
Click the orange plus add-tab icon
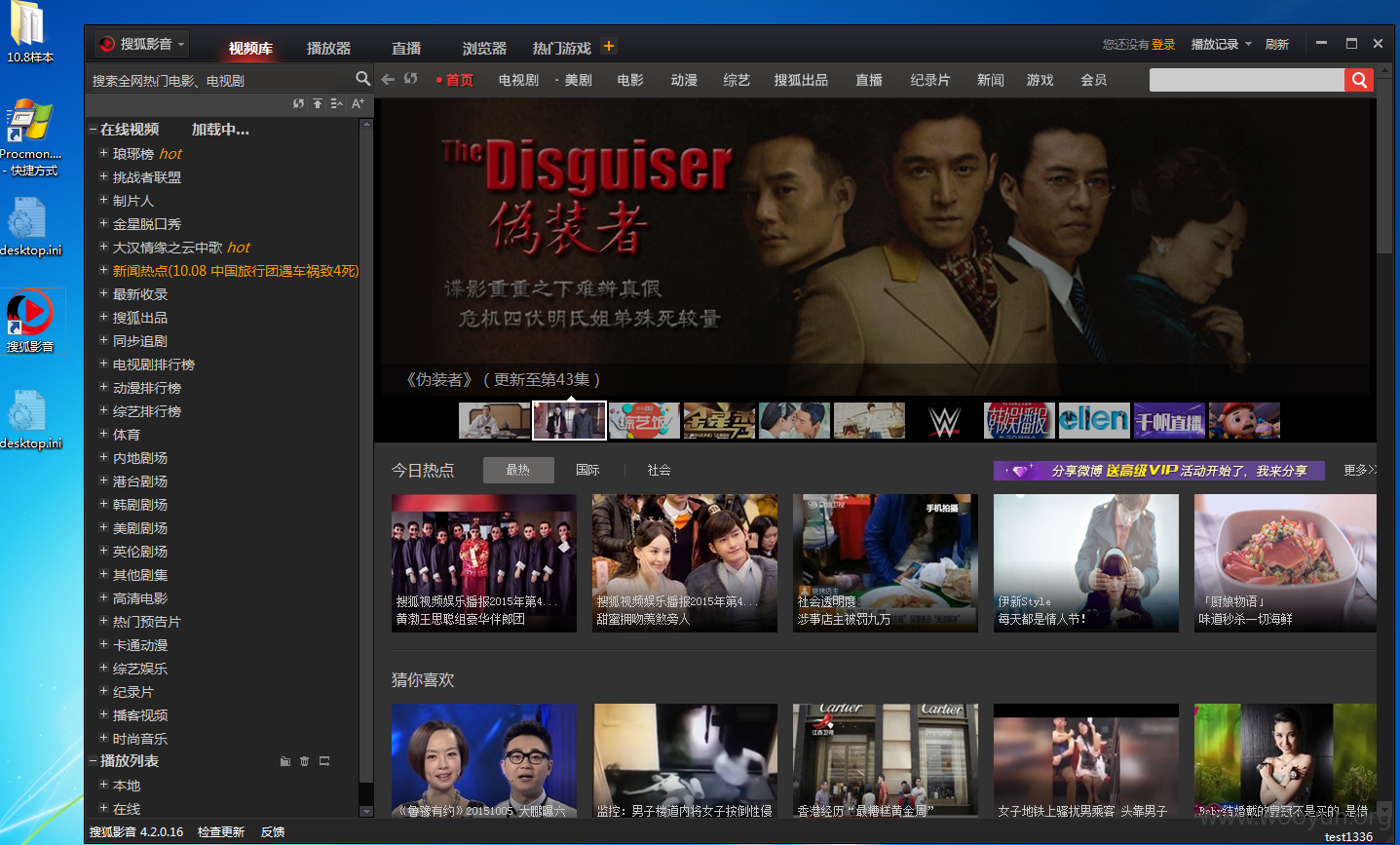click(x=609, y=46)
